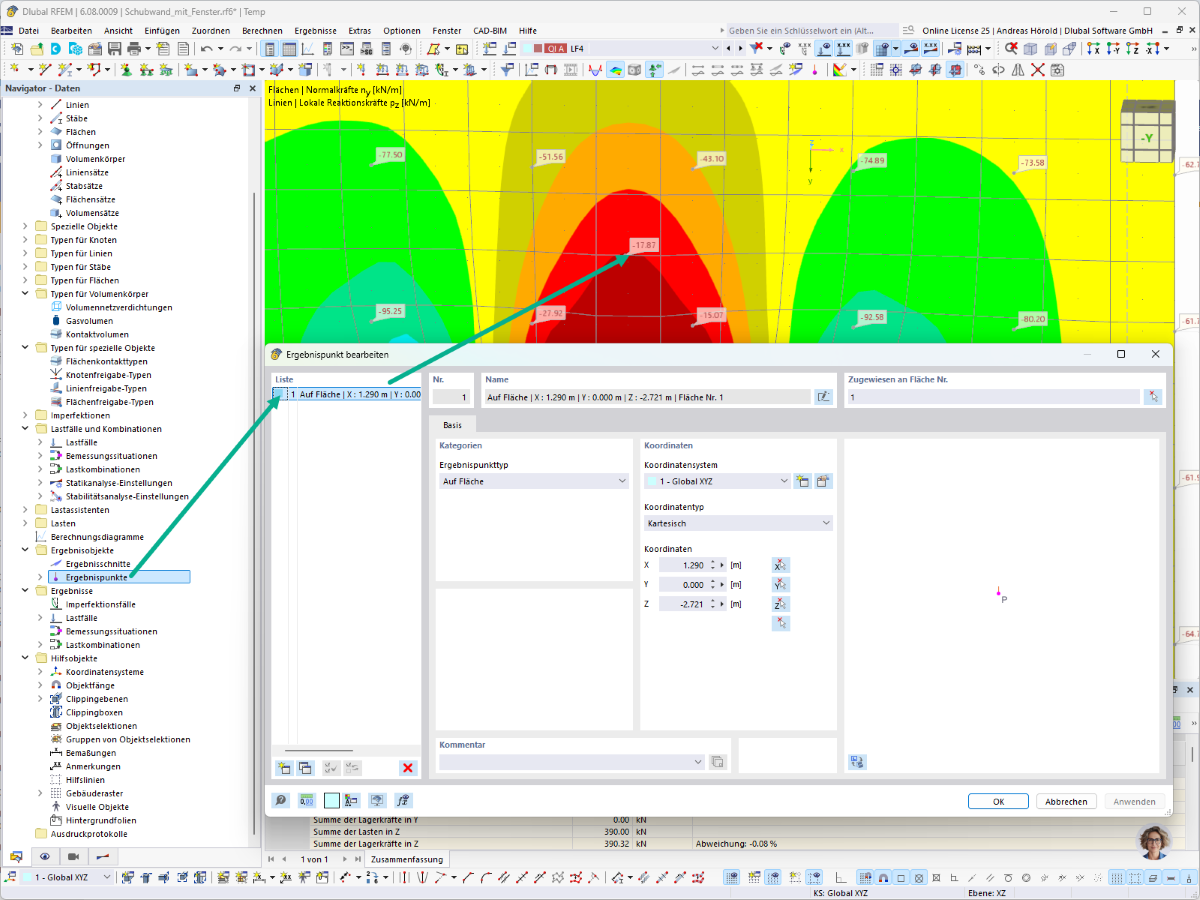The image size is (1200, 900).
Task: Open the Kommentar dropdown
Action: (572, 762)
